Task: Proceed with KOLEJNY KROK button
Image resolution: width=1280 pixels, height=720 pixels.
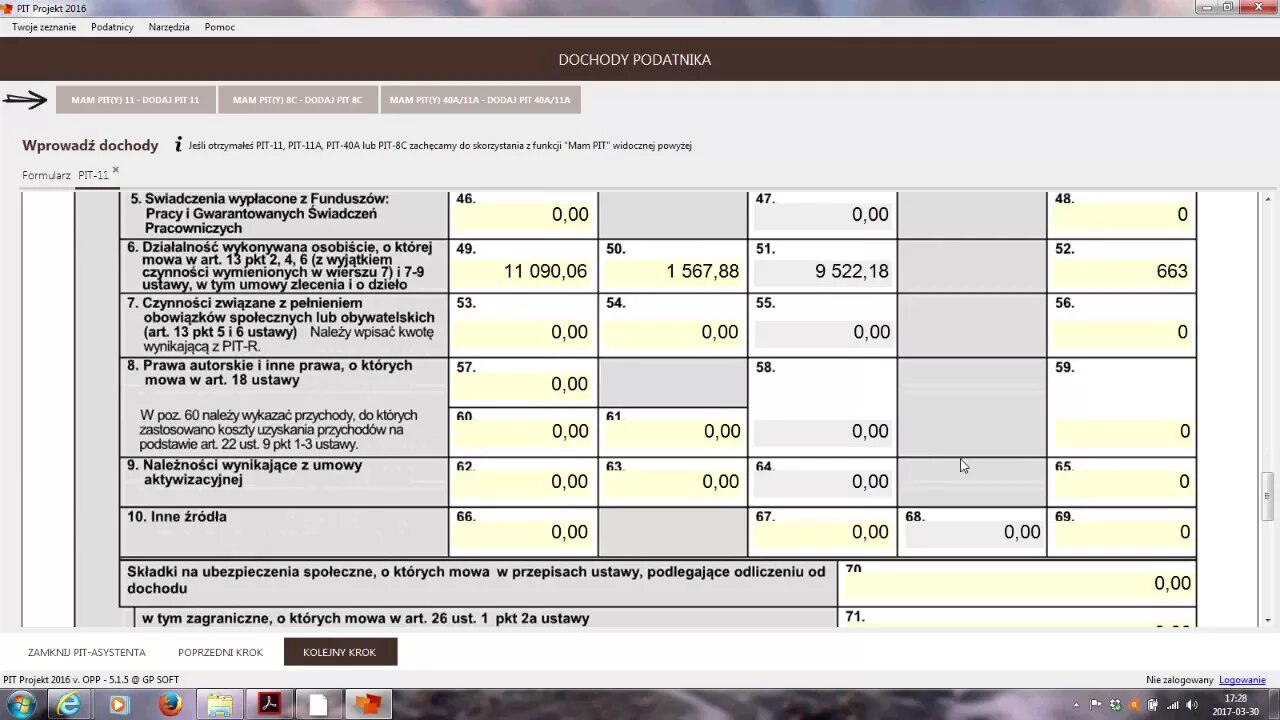Action: [340, 652]
